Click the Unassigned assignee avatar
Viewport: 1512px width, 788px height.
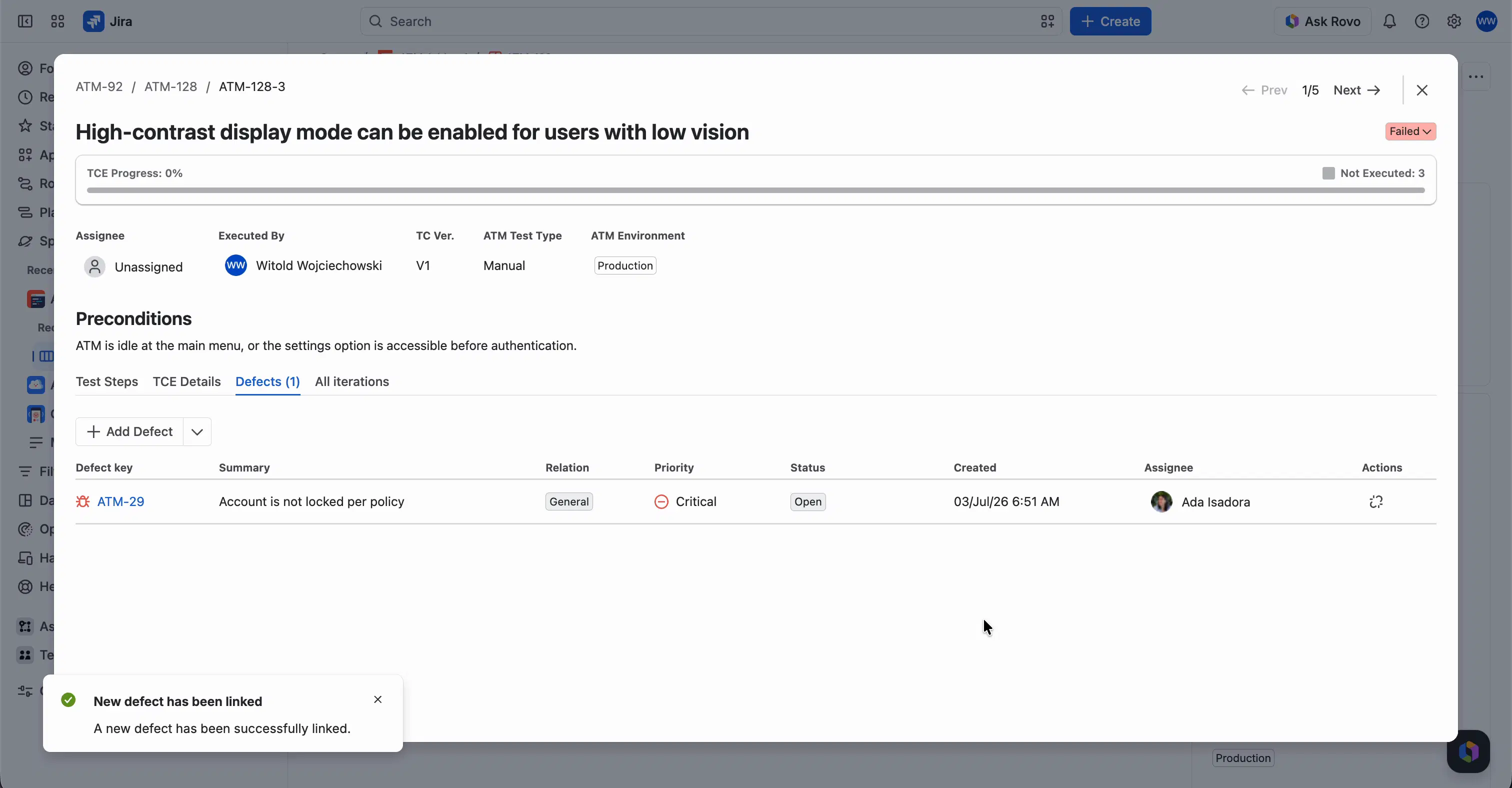pyautogui.click(x=94, y=267)
